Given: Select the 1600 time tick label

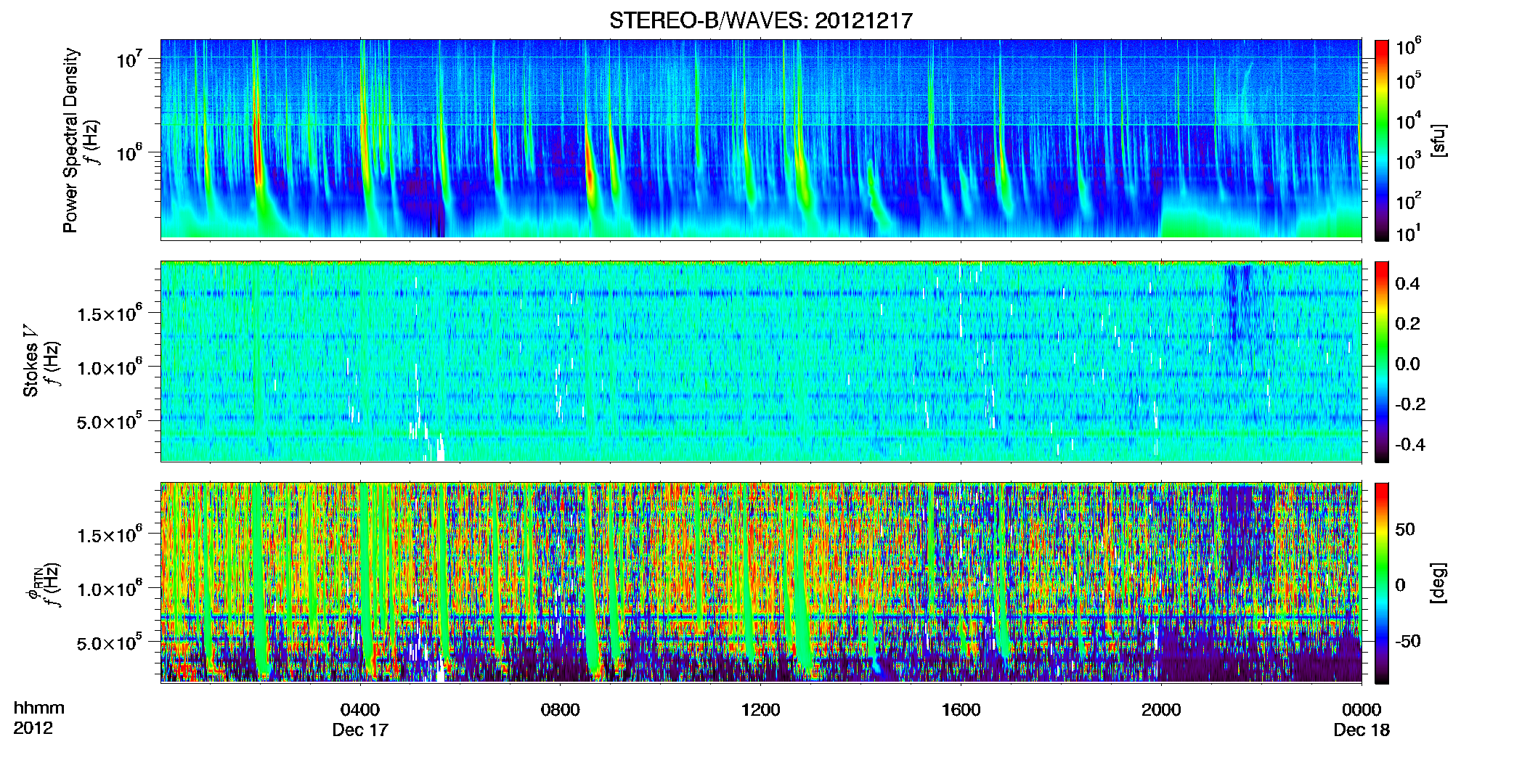Looking at the screenshot, I should [961, 709].
